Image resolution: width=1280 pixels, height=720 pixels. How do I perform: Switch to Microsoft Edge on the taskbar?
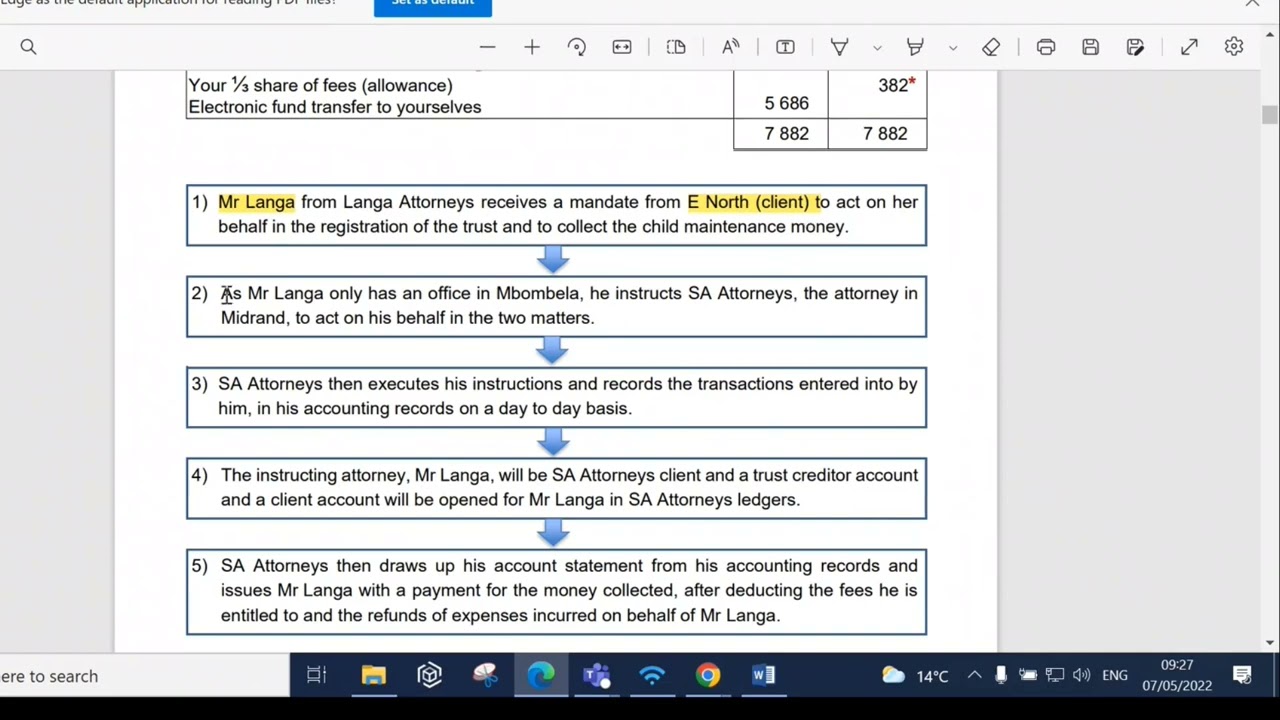click(x=541, y=676)
